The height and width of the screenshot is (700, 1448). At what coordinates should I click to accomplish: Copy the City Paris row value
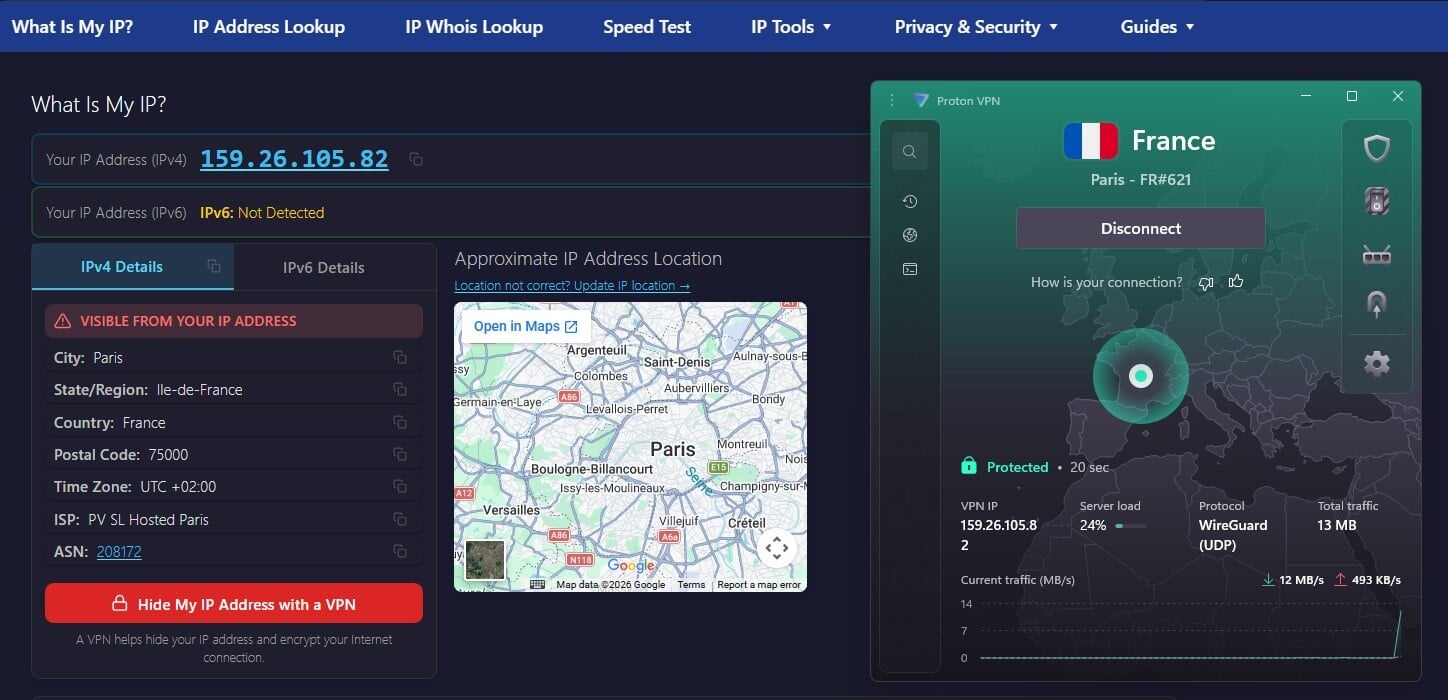click(x=400, y=357)
